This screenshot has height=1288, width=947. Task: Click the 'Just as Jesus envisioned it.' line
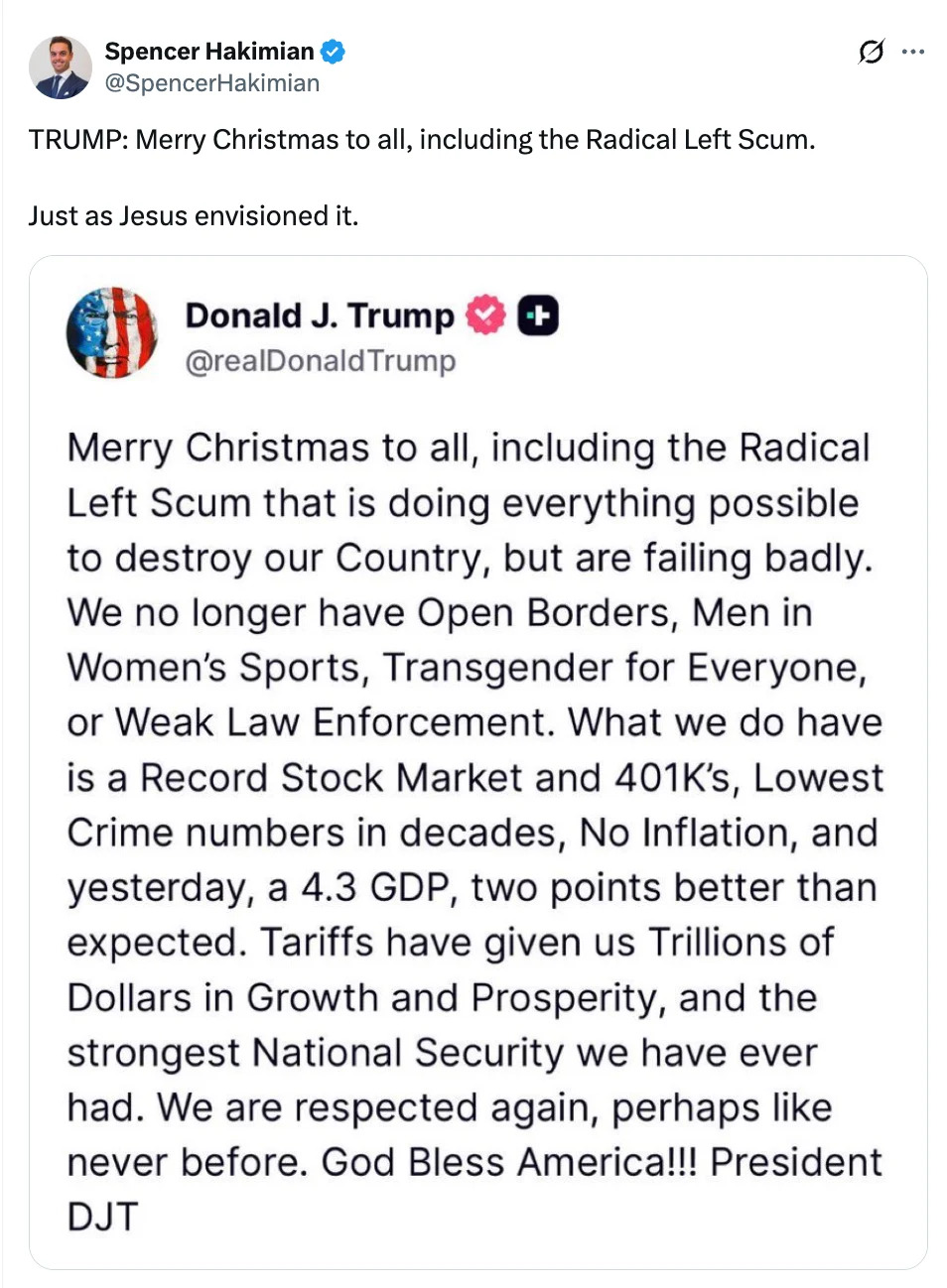coord(193,216)
